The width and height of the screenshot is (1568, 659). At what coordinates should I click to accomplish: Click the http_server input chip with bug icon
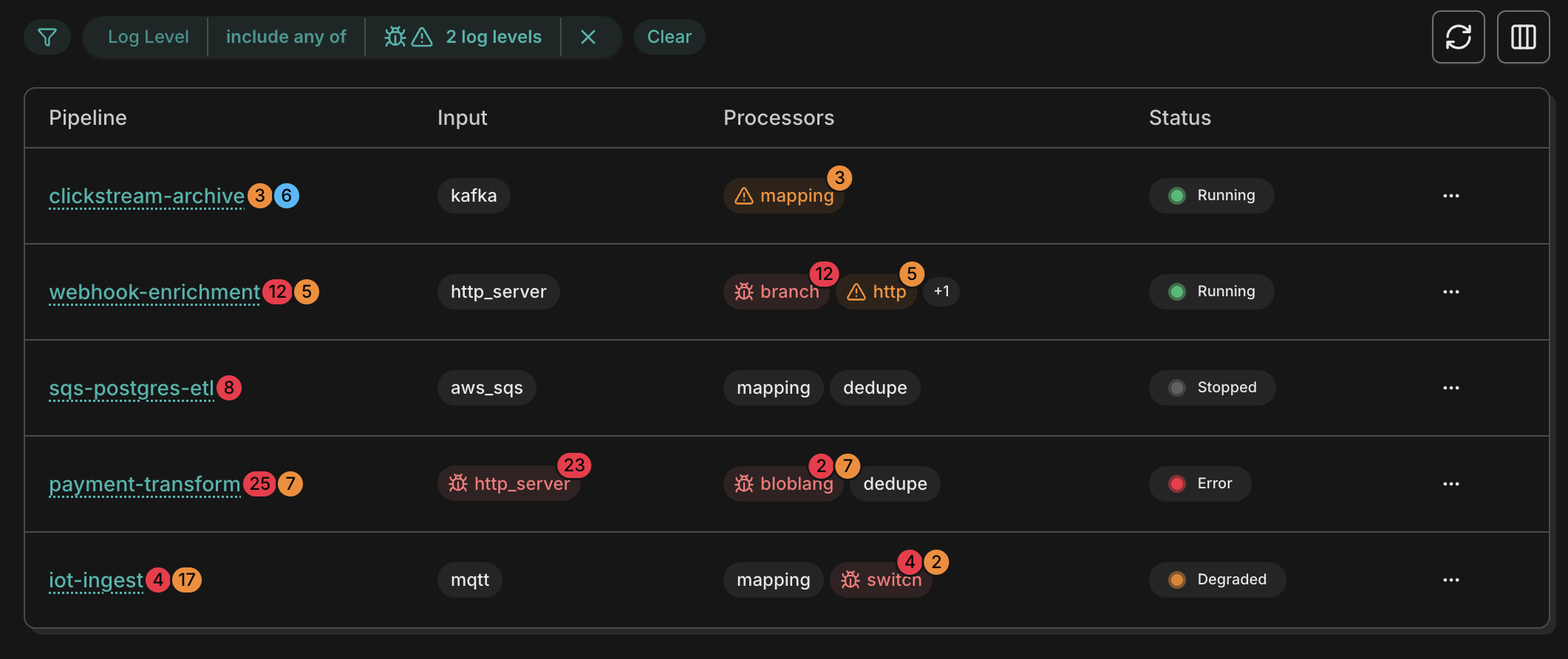click(x=509, y=484)
